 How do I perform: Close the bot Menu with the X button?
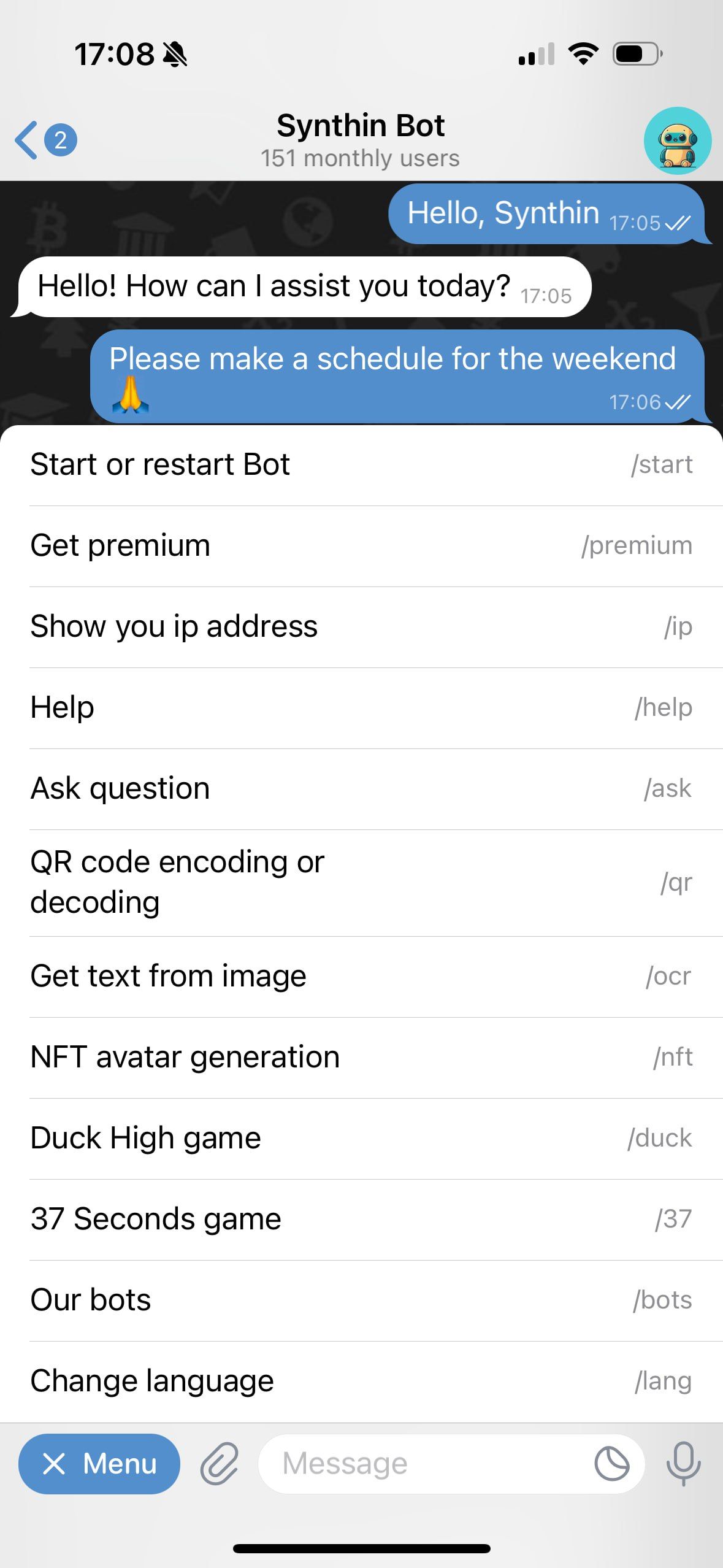coord(99,1464)
